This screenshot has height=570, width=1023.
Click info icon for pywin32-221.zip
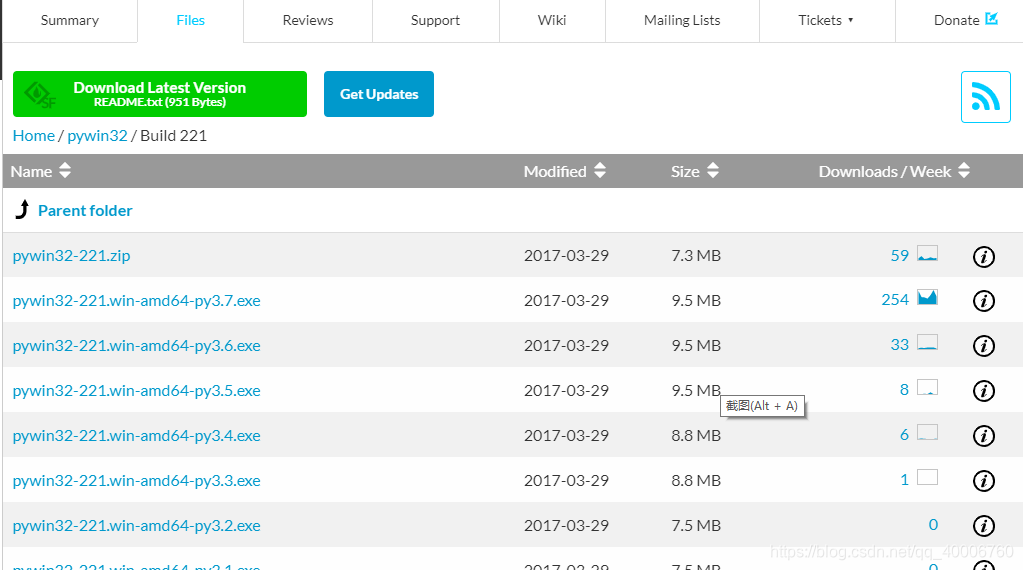983,256
